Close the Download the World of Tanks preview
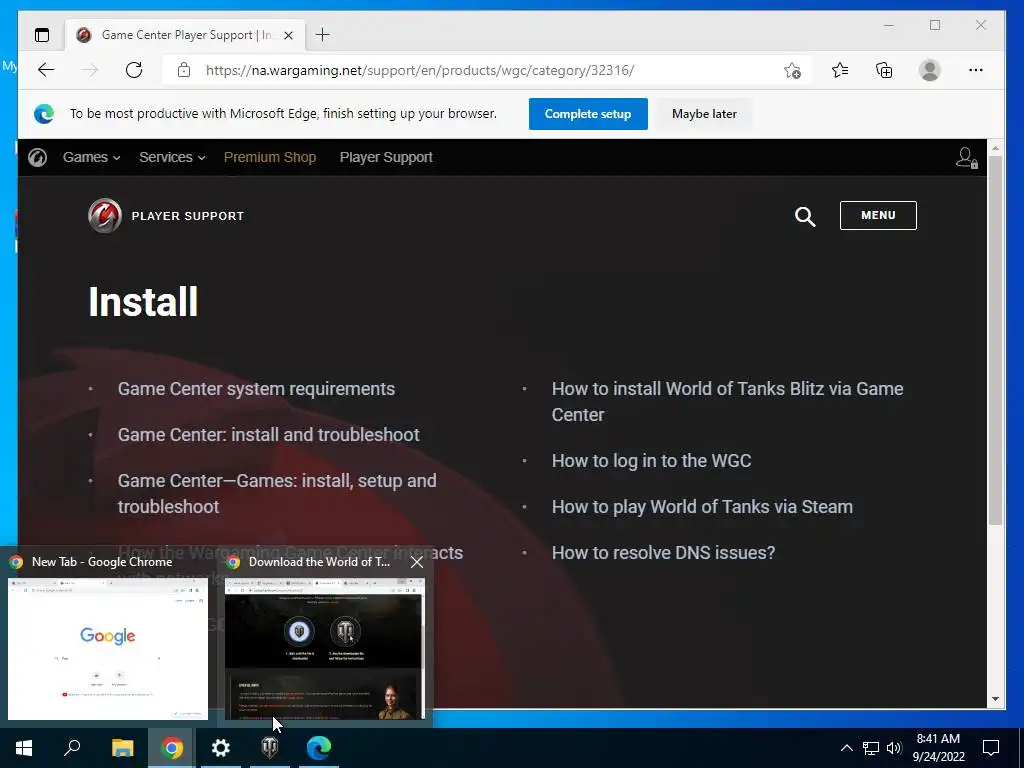Image resolution: width=1024 pixels, height=768 pixels. [417, 562]
